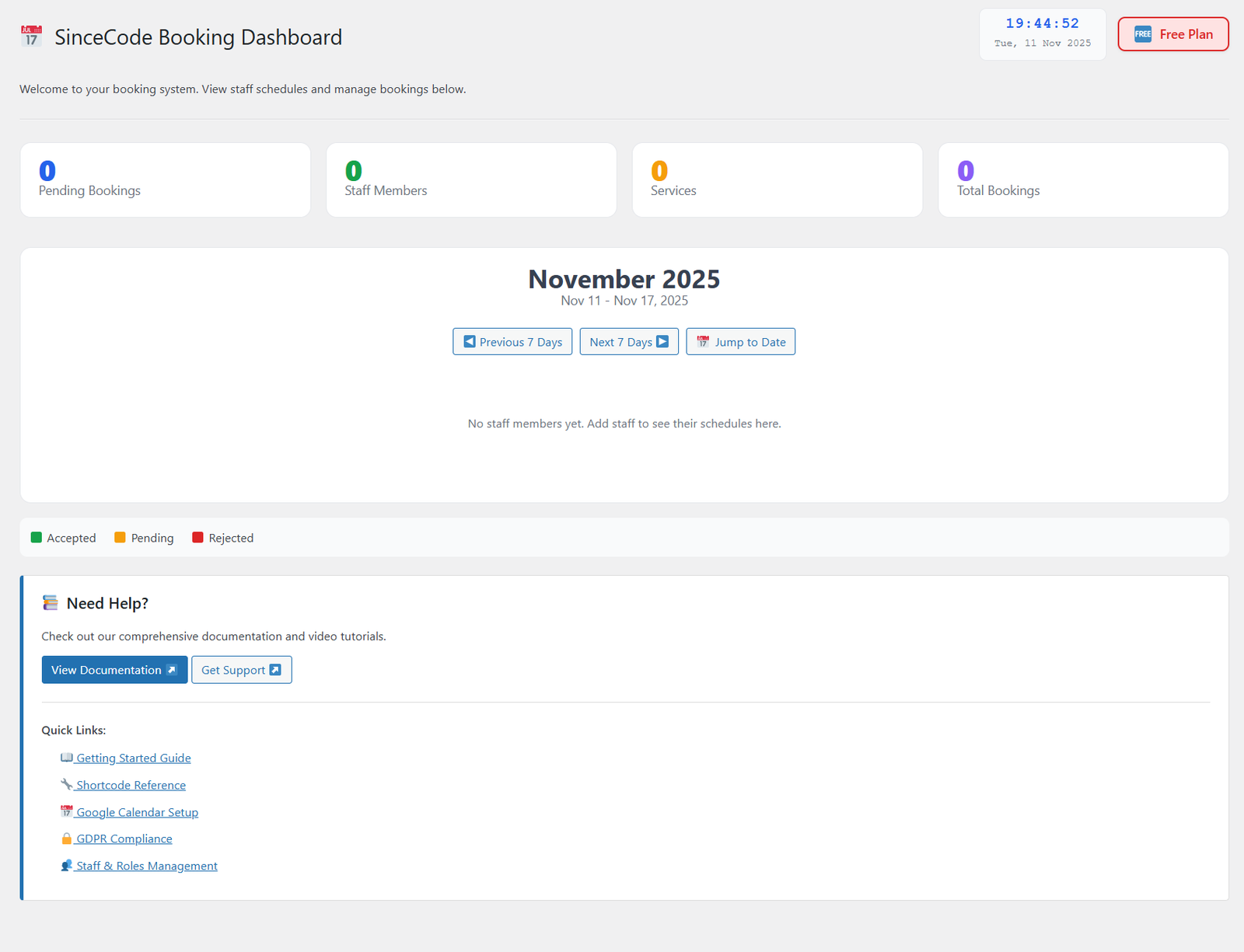Click the books icon next to Need Help heading
This screenshot has height=952, width=1244.
[51, 602]
